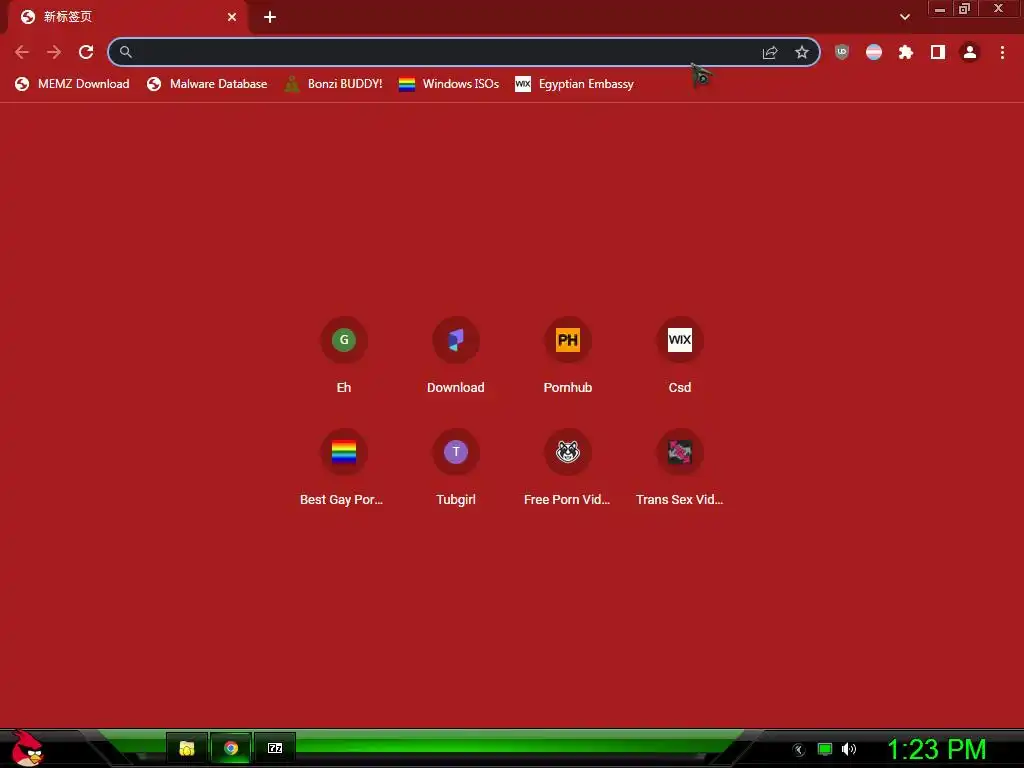Screen dimensions: 1024x768
Task: Open the Extensions puzzle piece menu
Action: coord(906,52)
